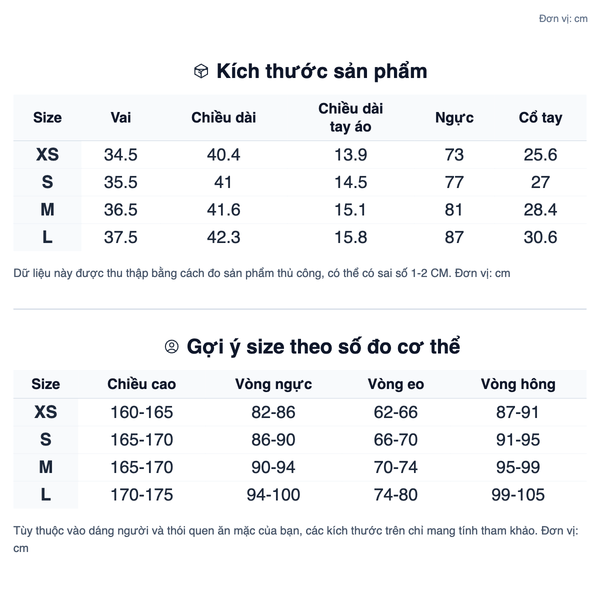Click the Vòng eo column header
Viewport: 600px width, 600px height.
click(x=396, y=384)
